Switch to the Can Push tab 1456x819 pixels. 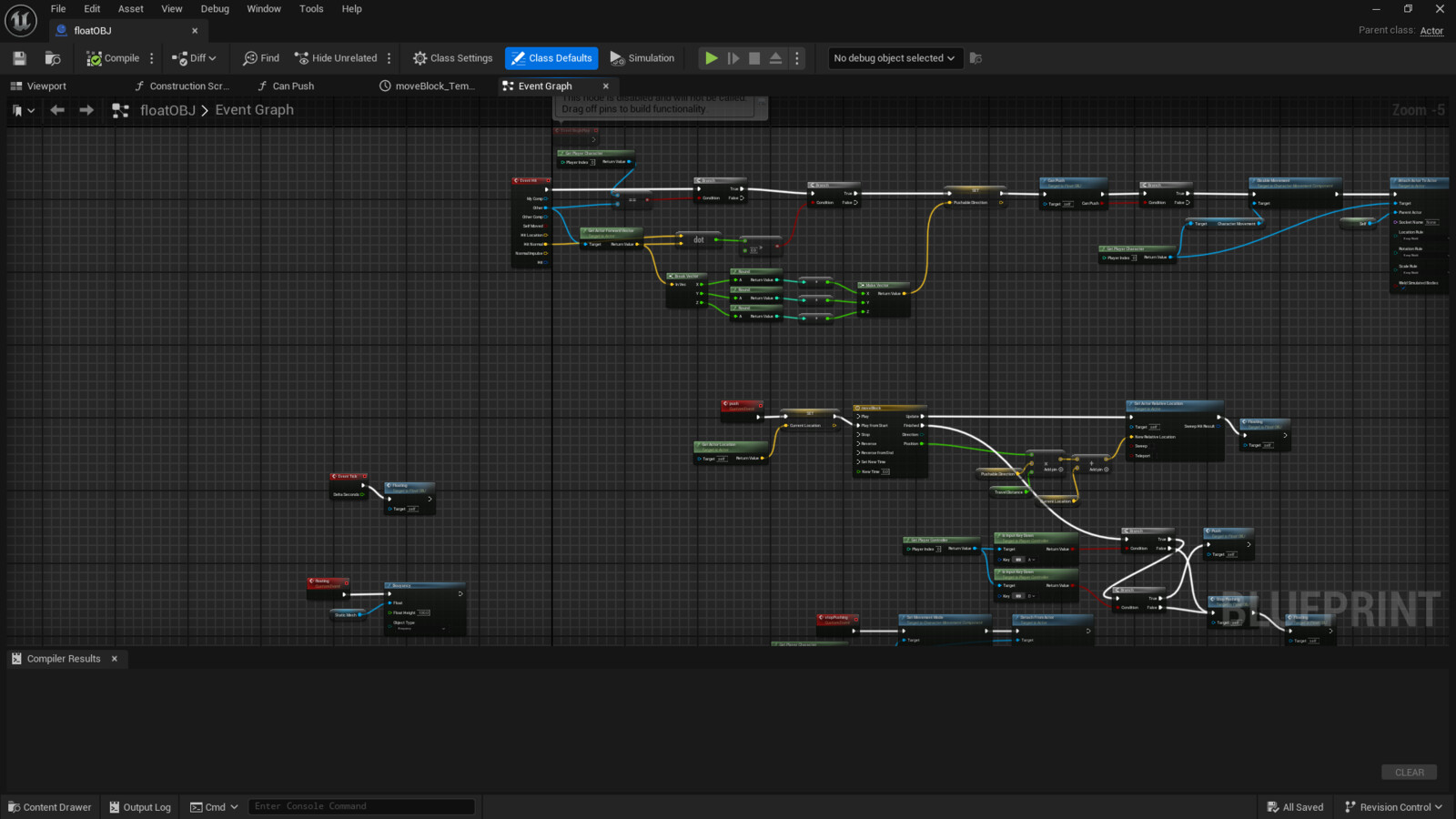click(x=286, y=86)
